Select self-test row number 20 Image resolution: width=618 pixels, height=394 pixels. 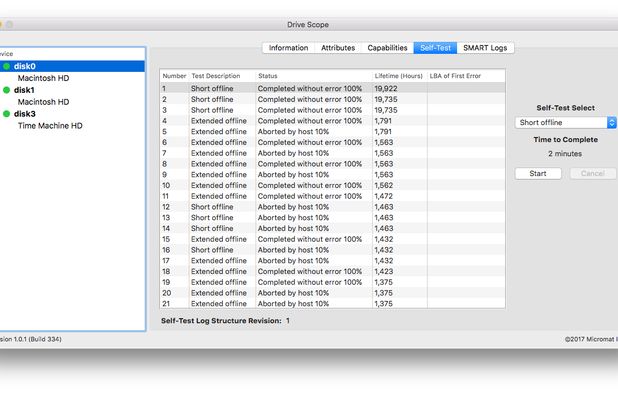tap(332, 293)
